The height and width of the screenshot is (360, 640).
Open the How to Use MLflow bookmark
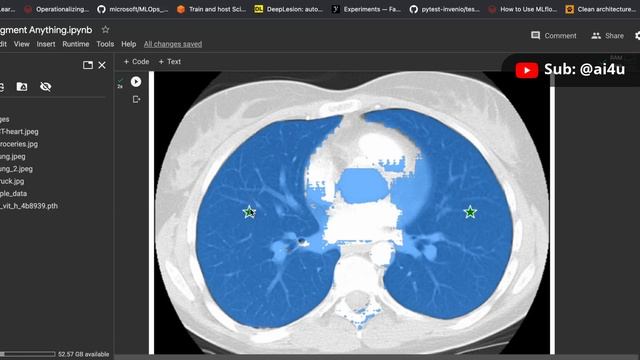click(523, 9)
